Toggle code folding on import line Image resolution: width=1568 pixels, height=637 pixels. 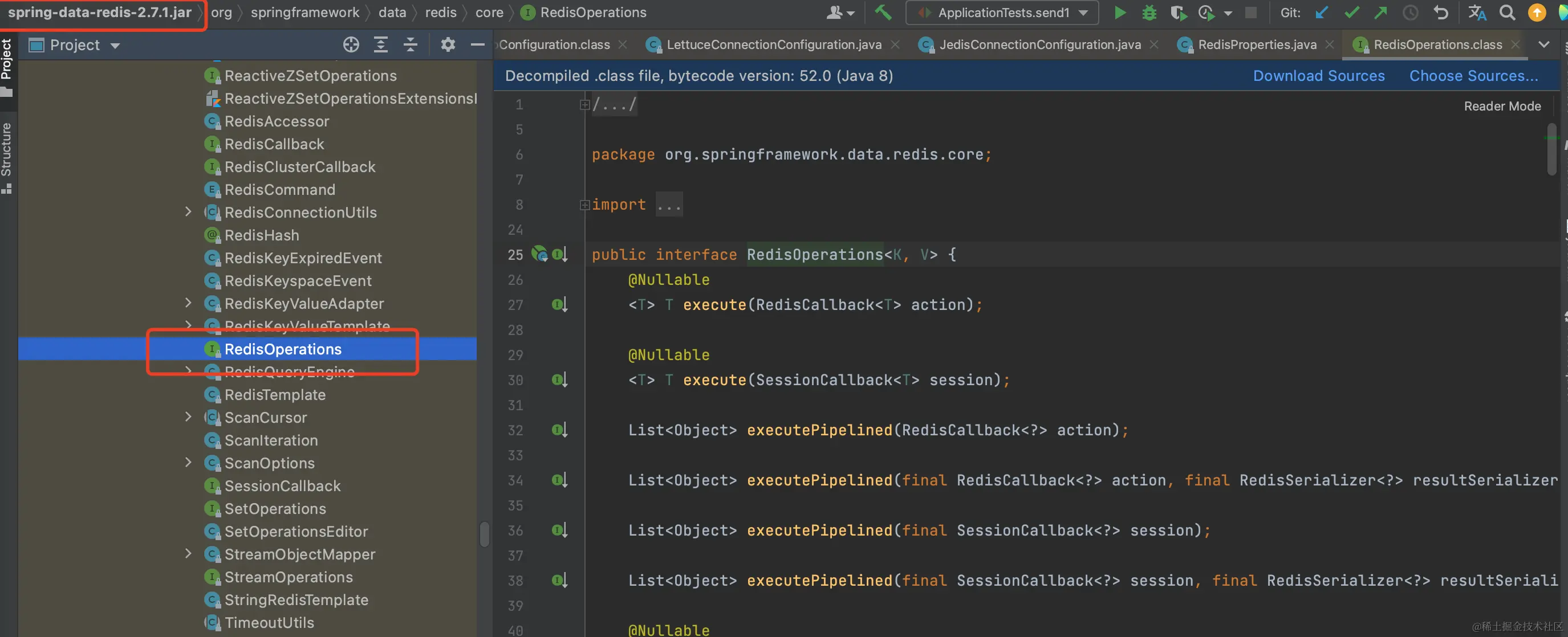coord(584,205)
